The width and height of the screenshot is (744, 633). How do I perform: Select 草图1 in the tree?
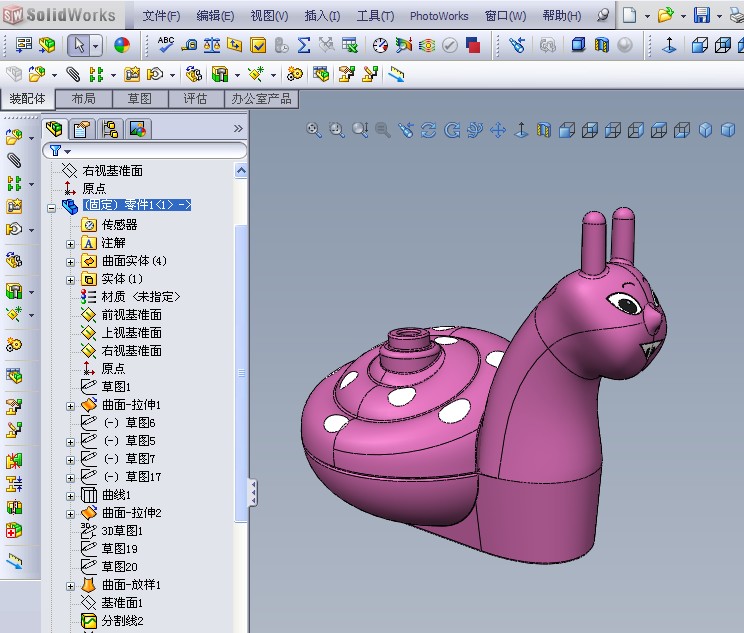point(116,386)
